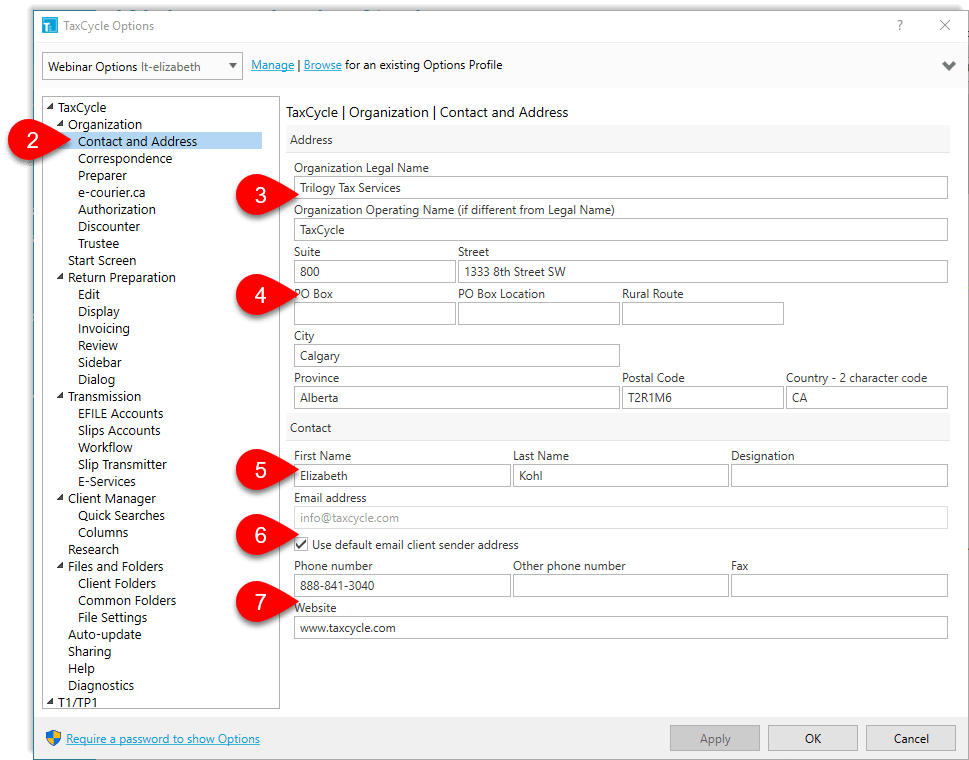Click Require a password to show Options
Image resolution: width=969 pixels, height=760 pixels.
click(x=163, y=738)
